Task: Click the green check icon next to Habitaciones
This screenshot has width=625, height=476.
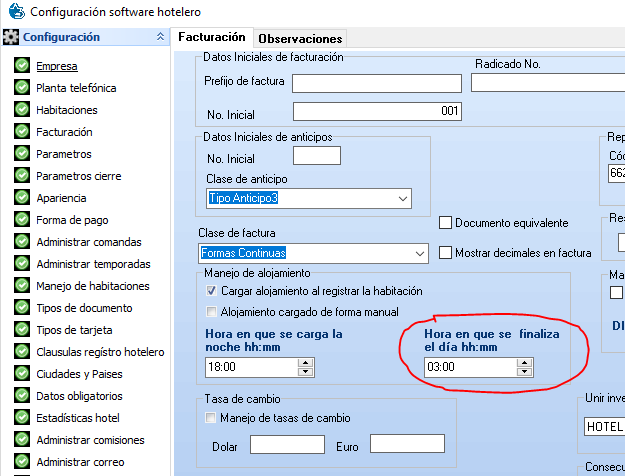Action: click(x=22, y=110)
